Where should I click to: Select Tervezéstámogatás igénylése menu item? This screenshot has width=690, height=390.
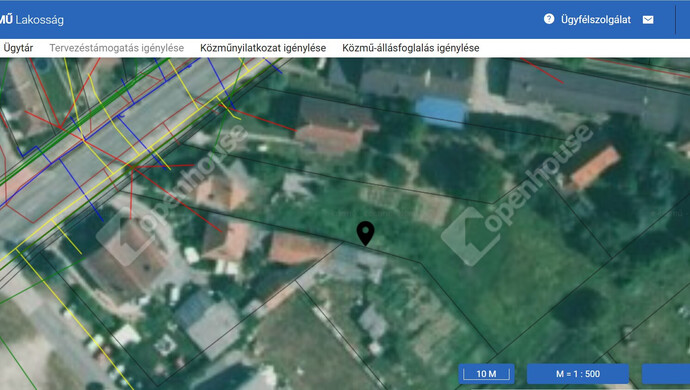coord(117,48)
